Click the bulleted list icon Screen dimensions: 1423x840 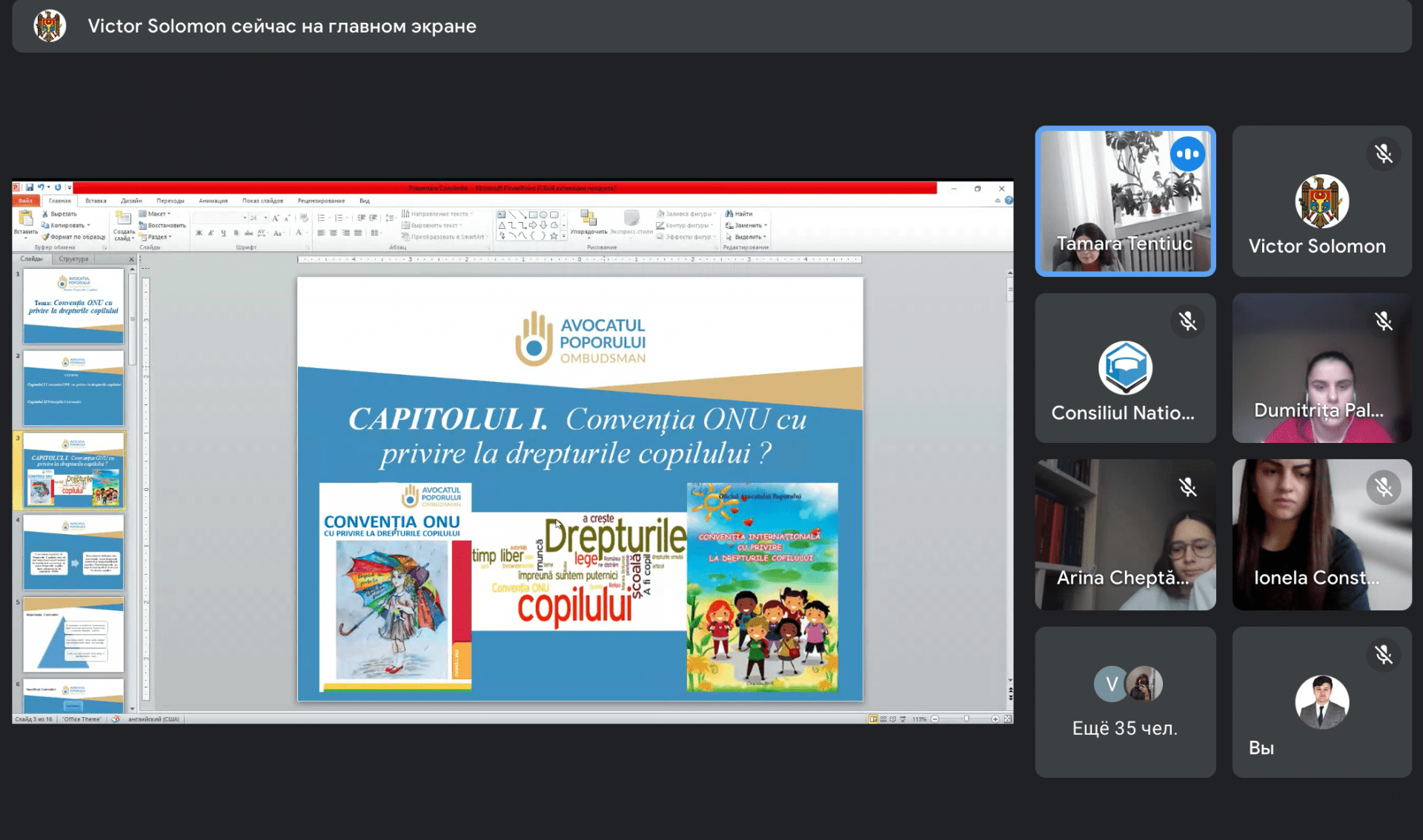pyautogui.click(x=322, y=218)
